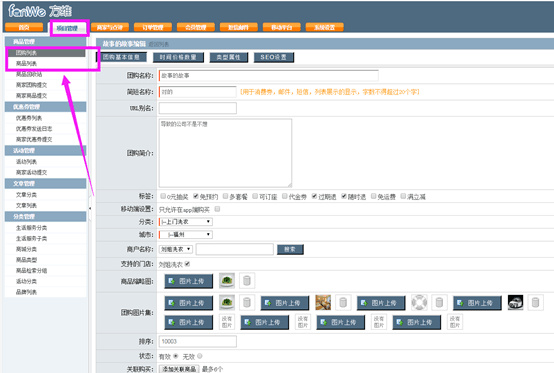Viewport: 554px width, 373px height.
Task: Upload image beside car thumbnail
Action: point(477,303)
